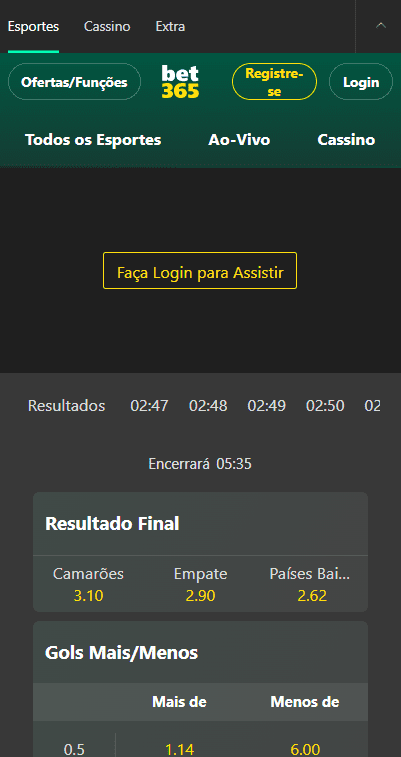This screenshot has height=757, width=401.
Task: Click Faça Login para Assistir
Action: [x=200, y=270]
